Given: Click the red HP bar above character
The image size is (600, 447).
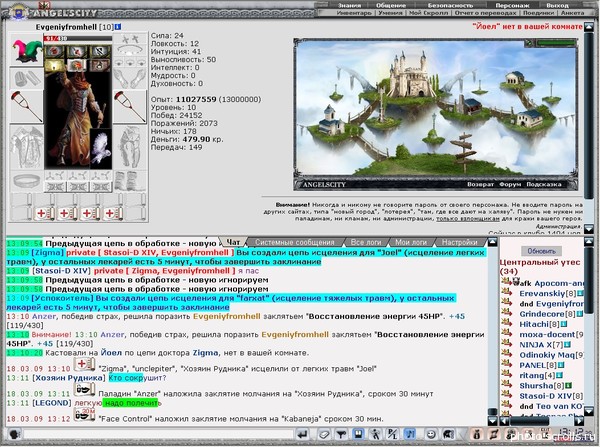Looking at the screenshot, I should [x=78, y=38].
